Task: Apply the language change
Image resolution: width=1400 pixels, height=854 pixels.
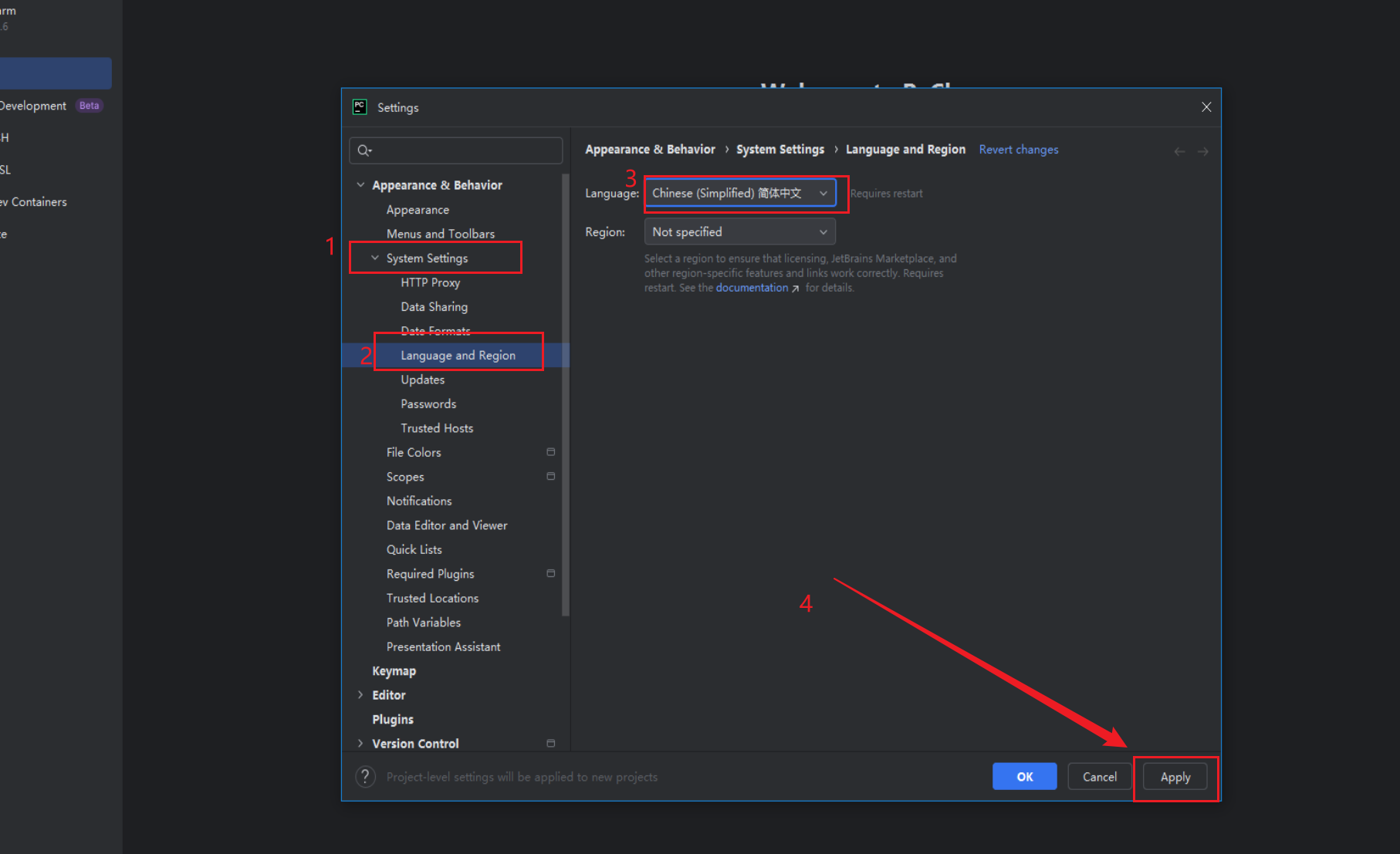Action: [1175, 777]
